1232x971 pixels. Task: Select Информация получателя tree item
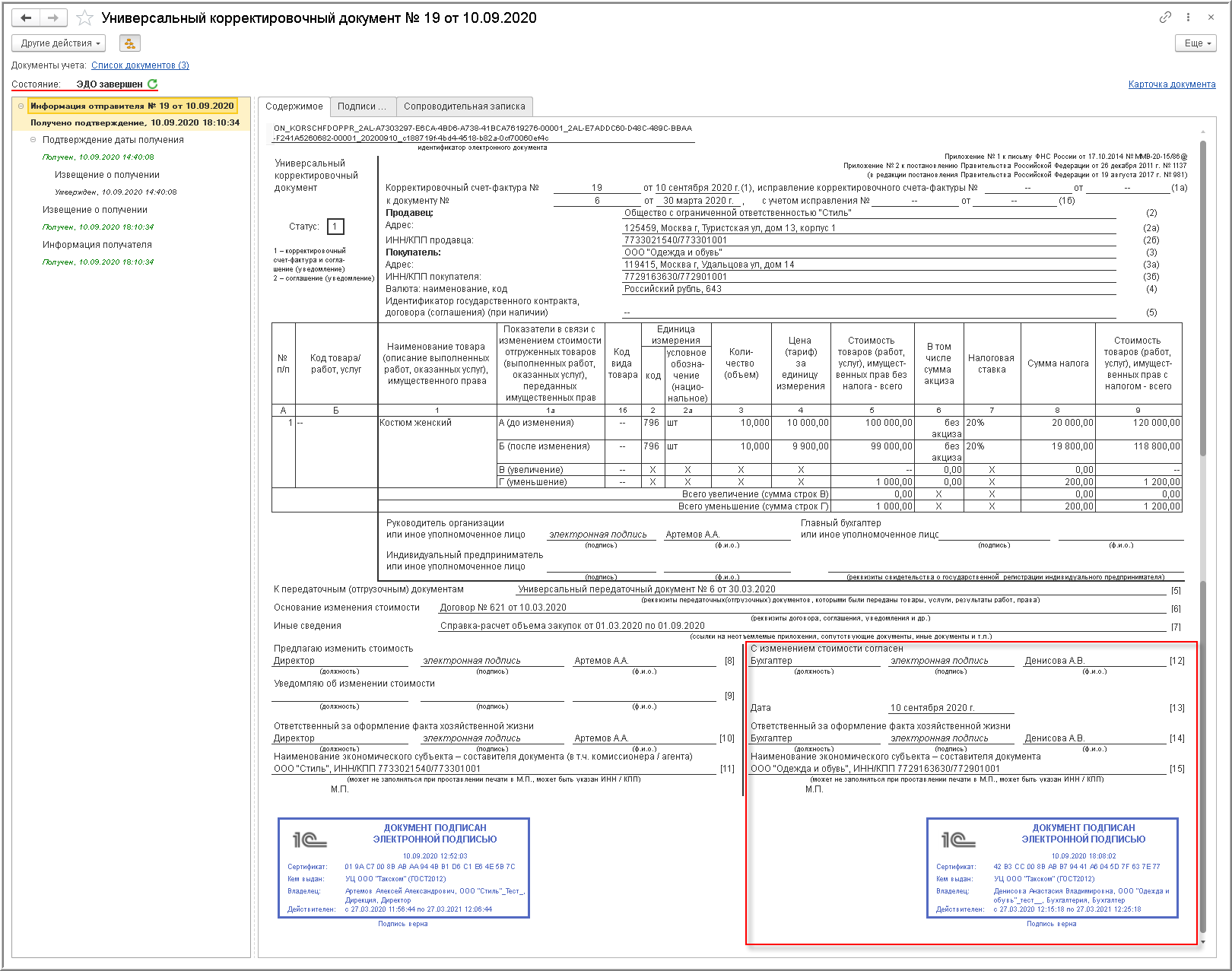tap(97, 245)
